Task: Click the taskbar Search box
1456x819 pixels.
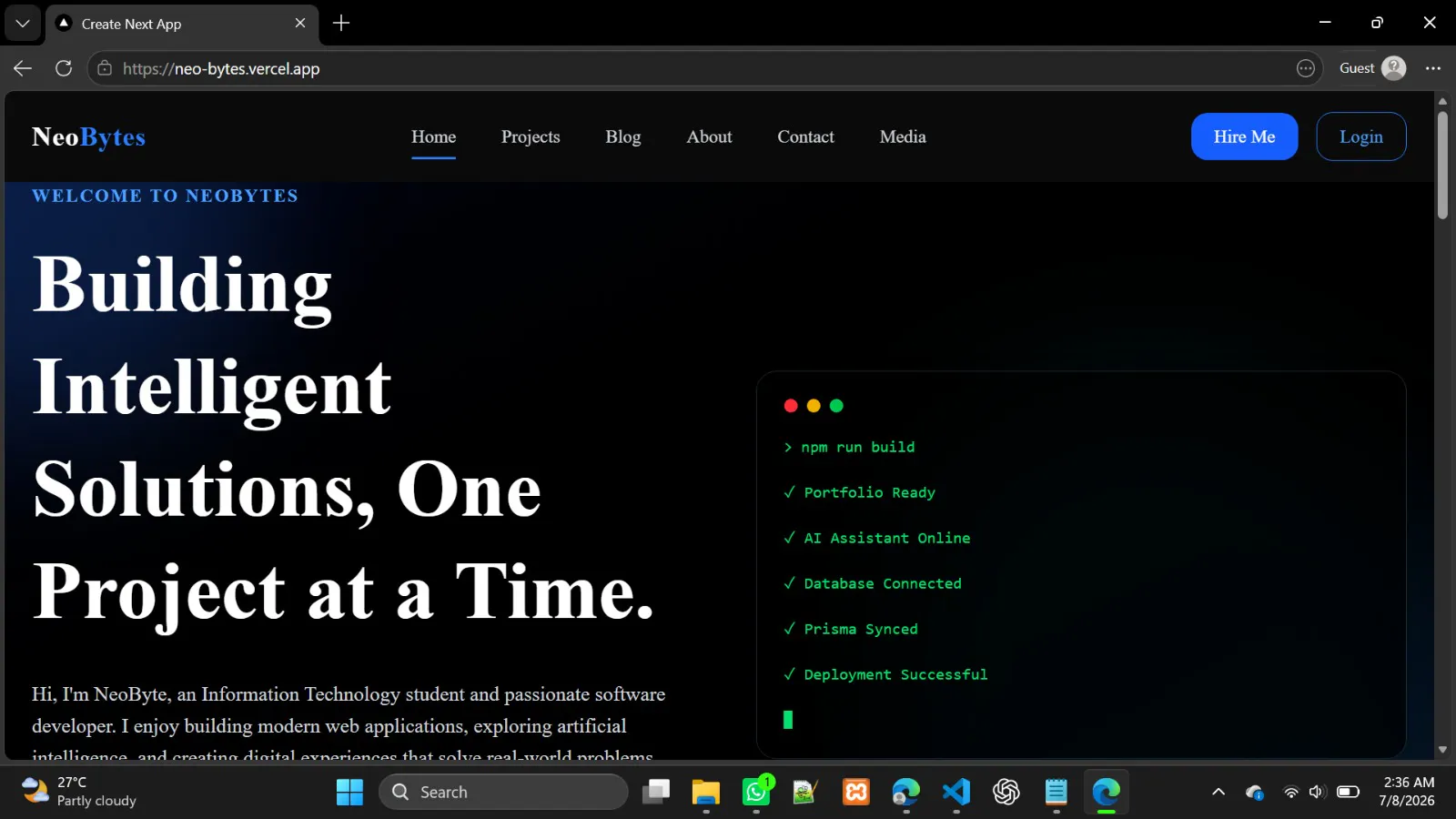Action: [x=503, y=792]
